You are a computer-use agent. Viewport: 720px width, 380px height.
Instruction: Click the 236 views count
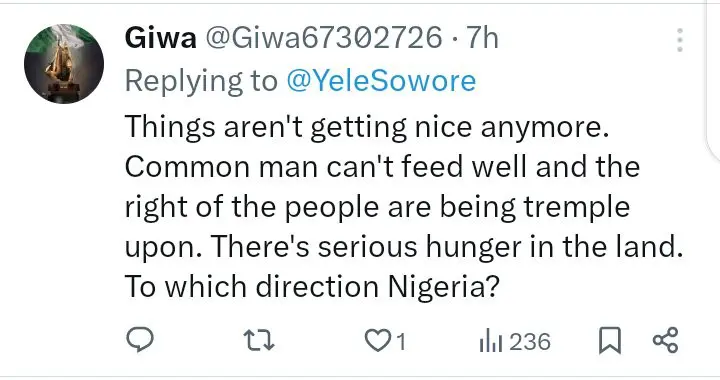click(529, 342)
